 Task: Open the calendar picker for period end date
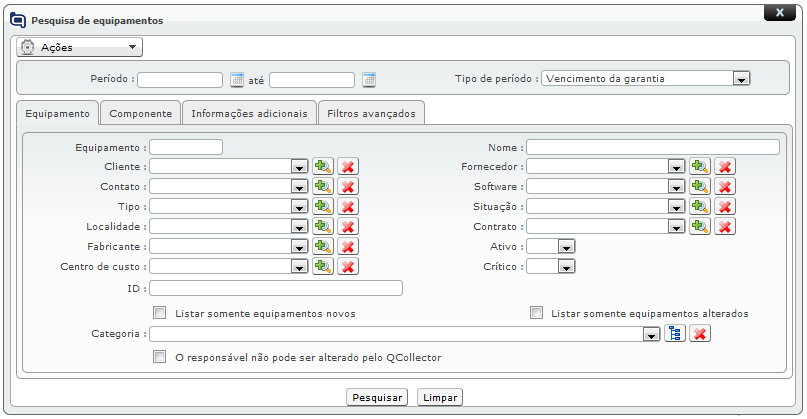[x=369, y=80]
